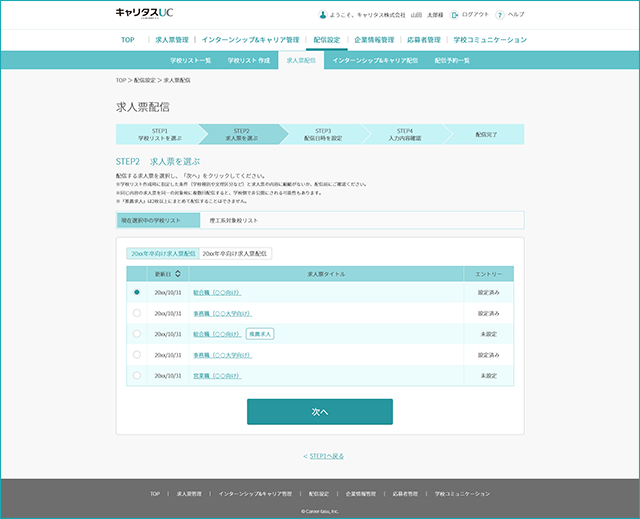Switch to 学校リスト一覧 sub-tab
Viewport: 640px width, 519px height.
pos(191,60)
